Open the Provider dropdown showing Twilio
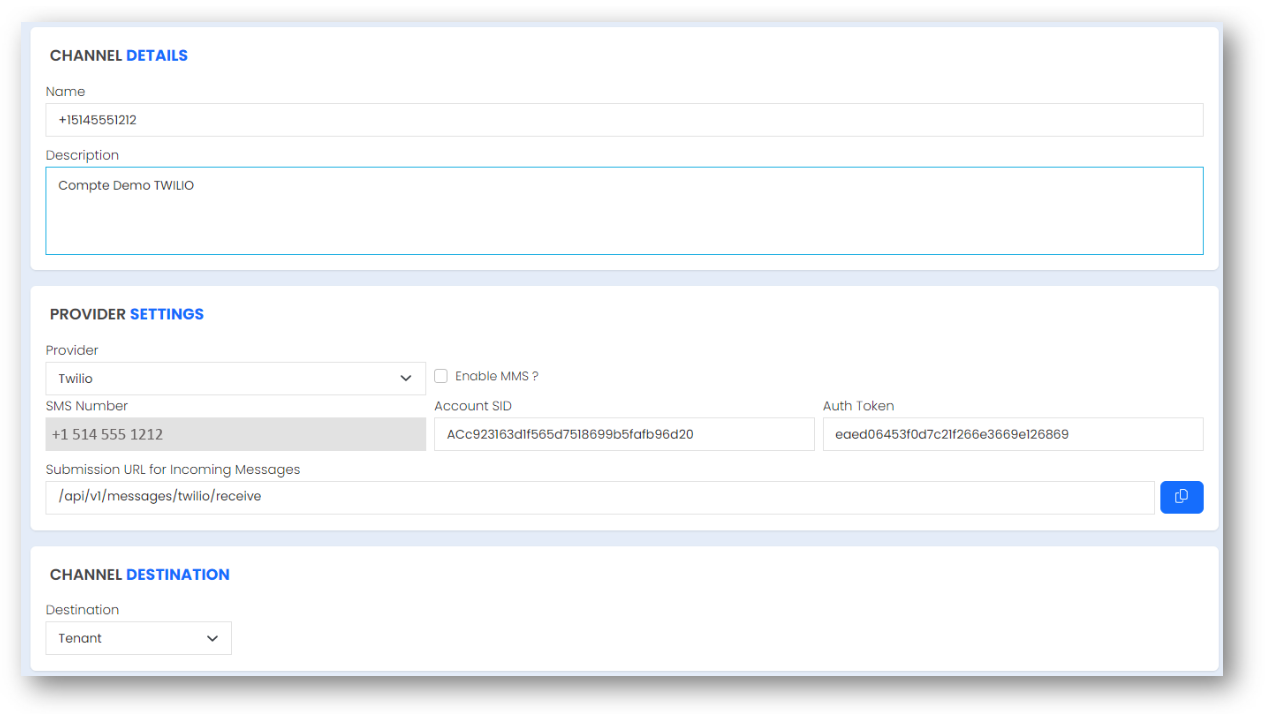Screen dimensions: 1272x717 coord(236,378)
